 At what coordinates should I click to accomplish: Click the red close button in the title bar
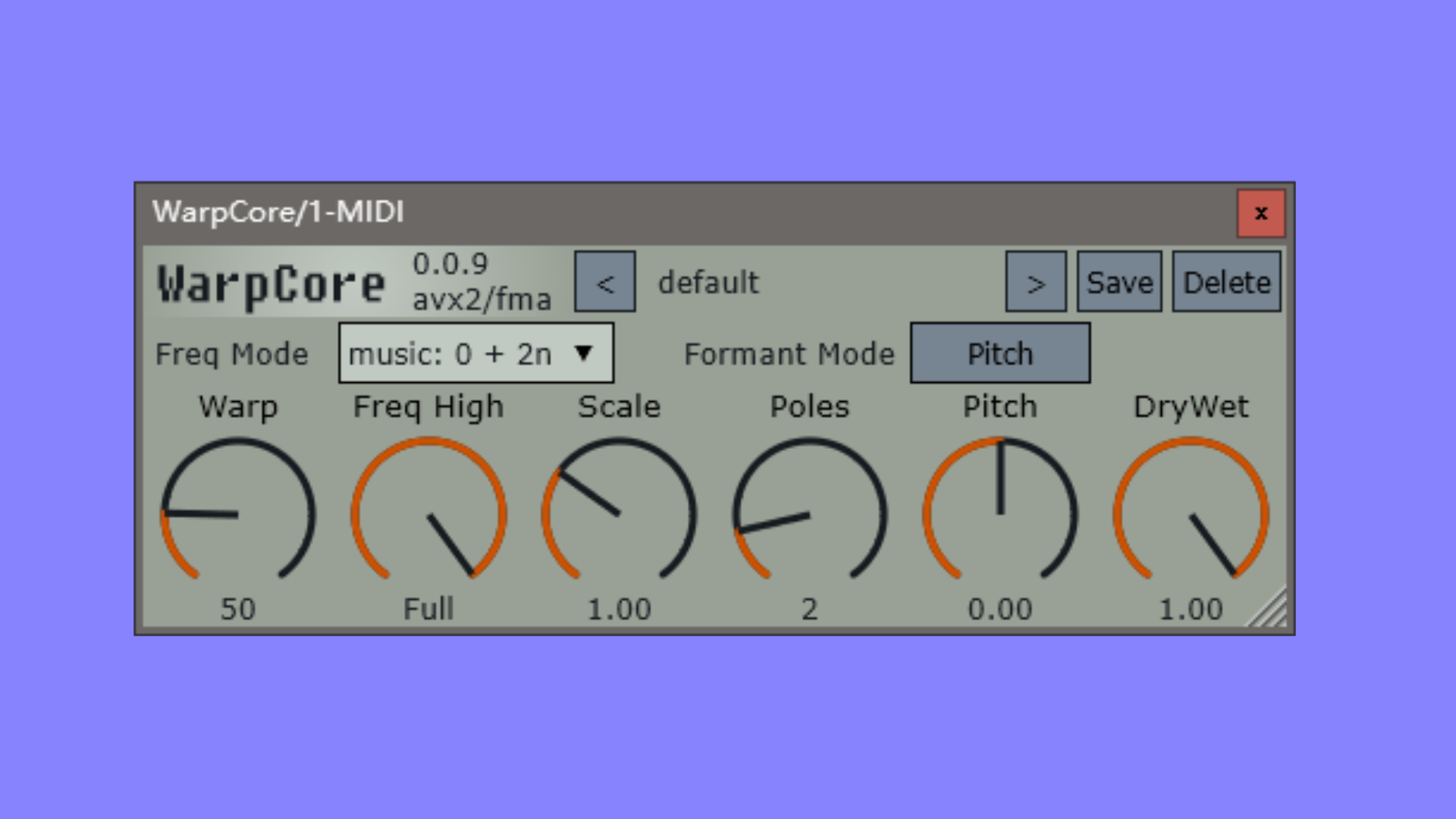pyautogui.click(x=1260, y=213)
